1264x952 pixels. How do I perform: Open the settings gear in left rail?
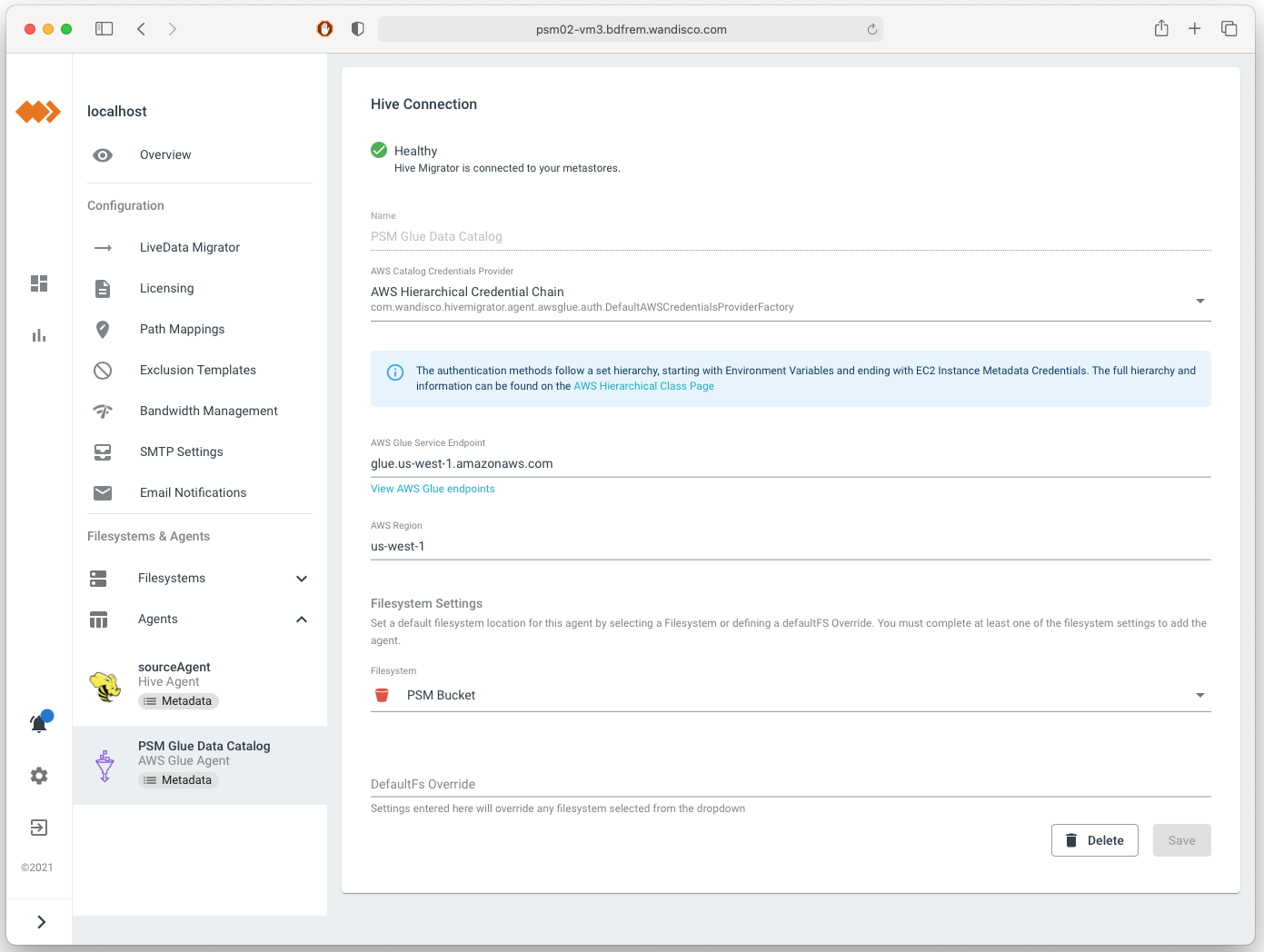click(x=39, y=776)
